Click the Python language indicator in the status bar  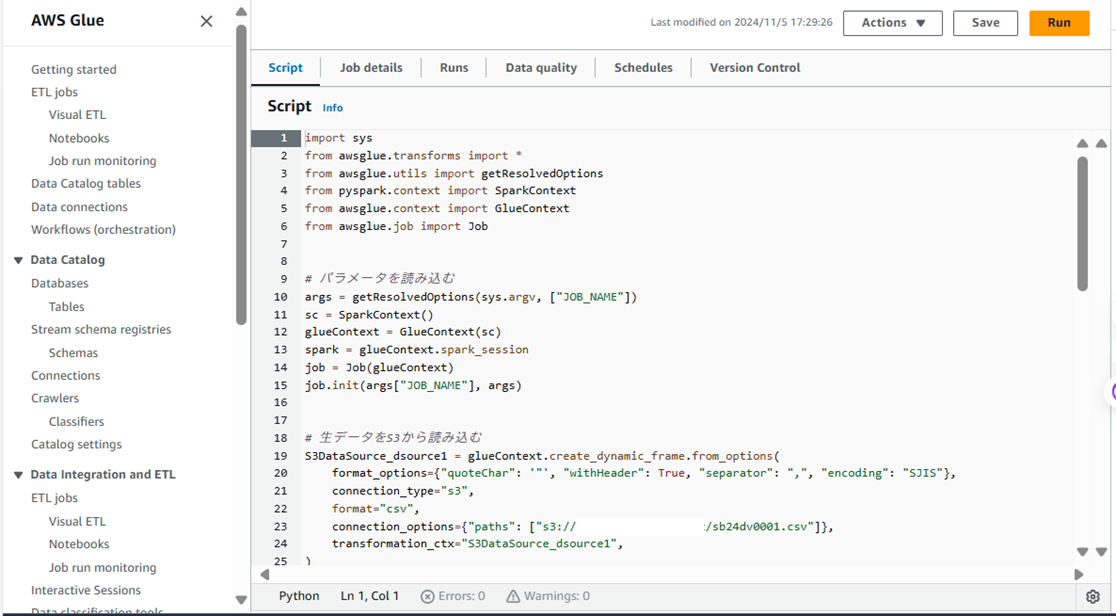[x=299, y=594]
